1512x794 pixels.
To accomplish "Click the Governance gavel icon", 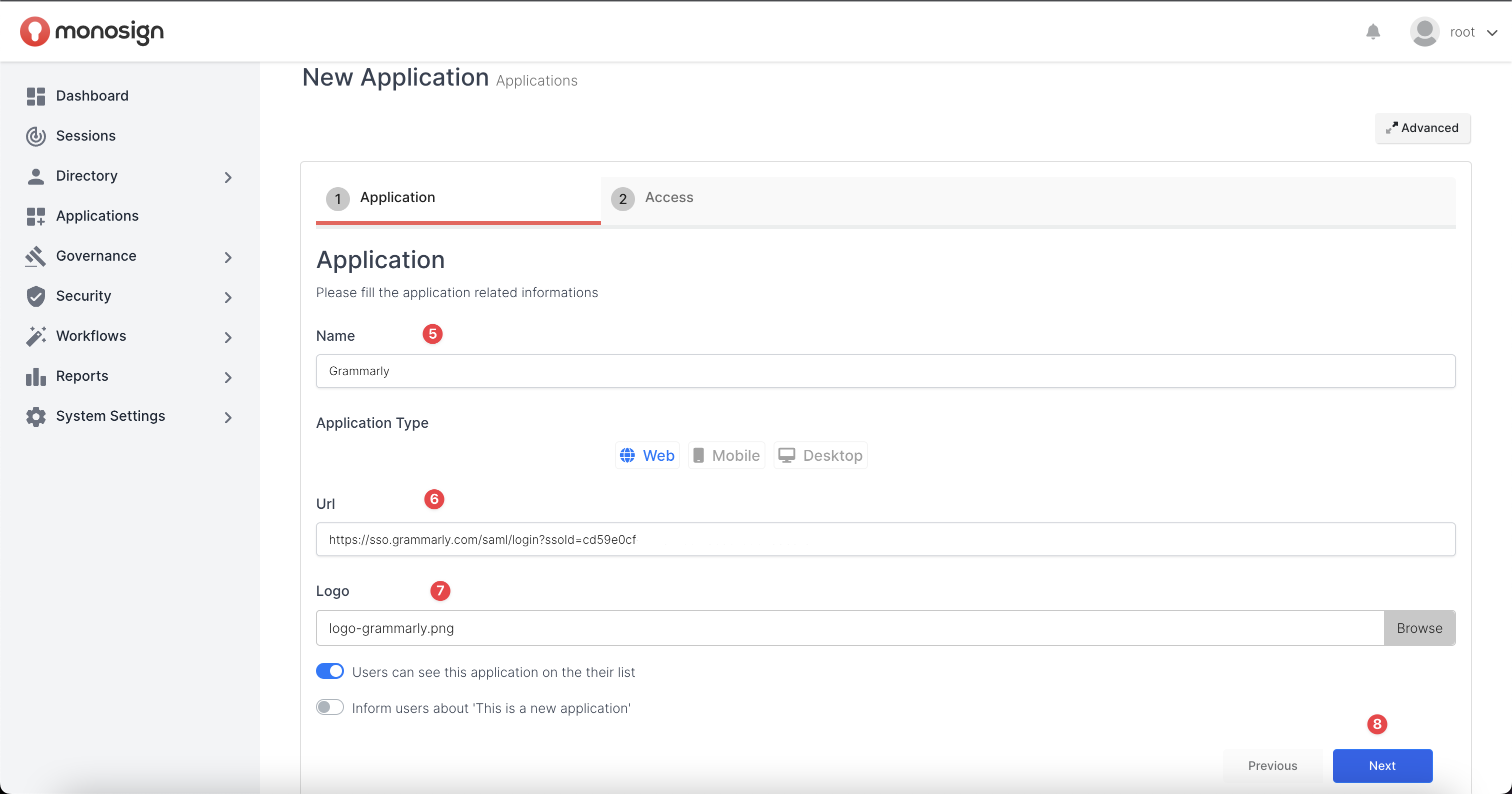I will tap(36, 256).
